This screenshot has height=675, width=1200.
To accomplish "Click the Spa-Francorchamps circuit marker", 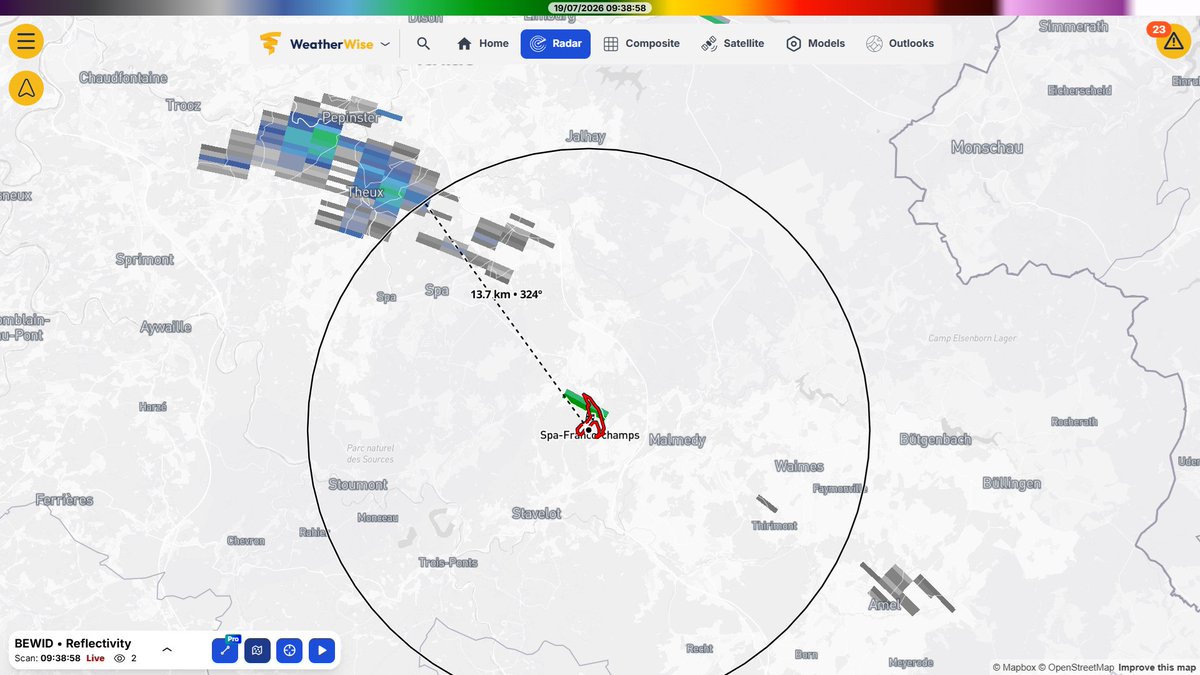I will point(590,430).
